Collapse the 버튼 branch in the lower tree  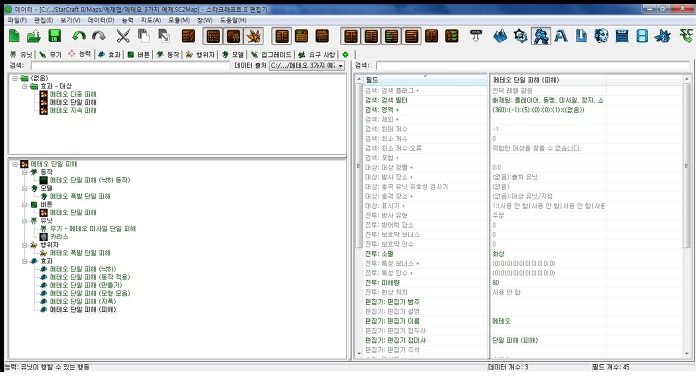point(25,205)
